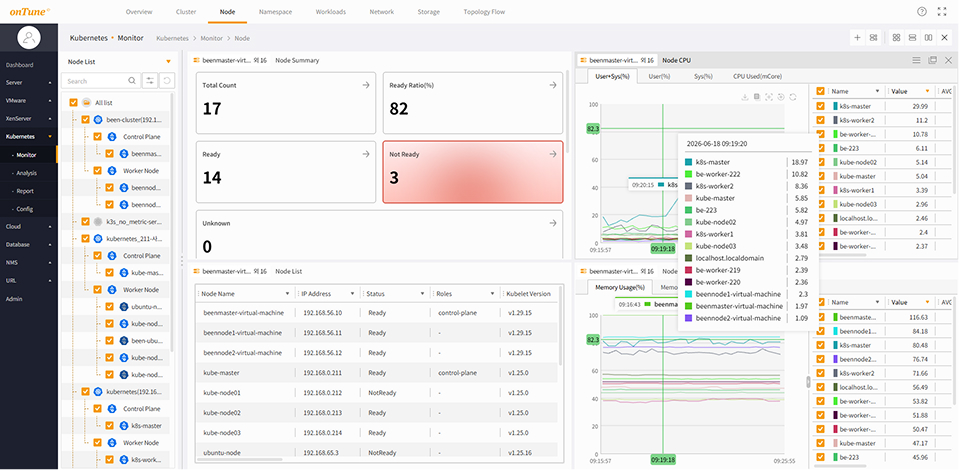Select the kube-node01 NotReady row
The width and height of the screenshot is (959, 470).
377,393
